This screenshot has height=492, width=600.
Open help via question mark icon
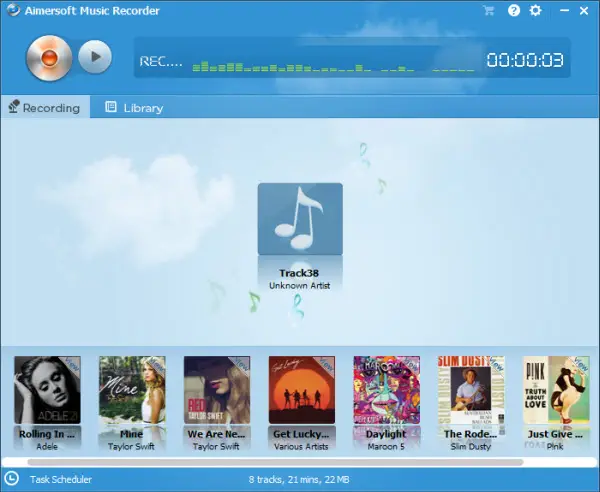tap(514, 10)
